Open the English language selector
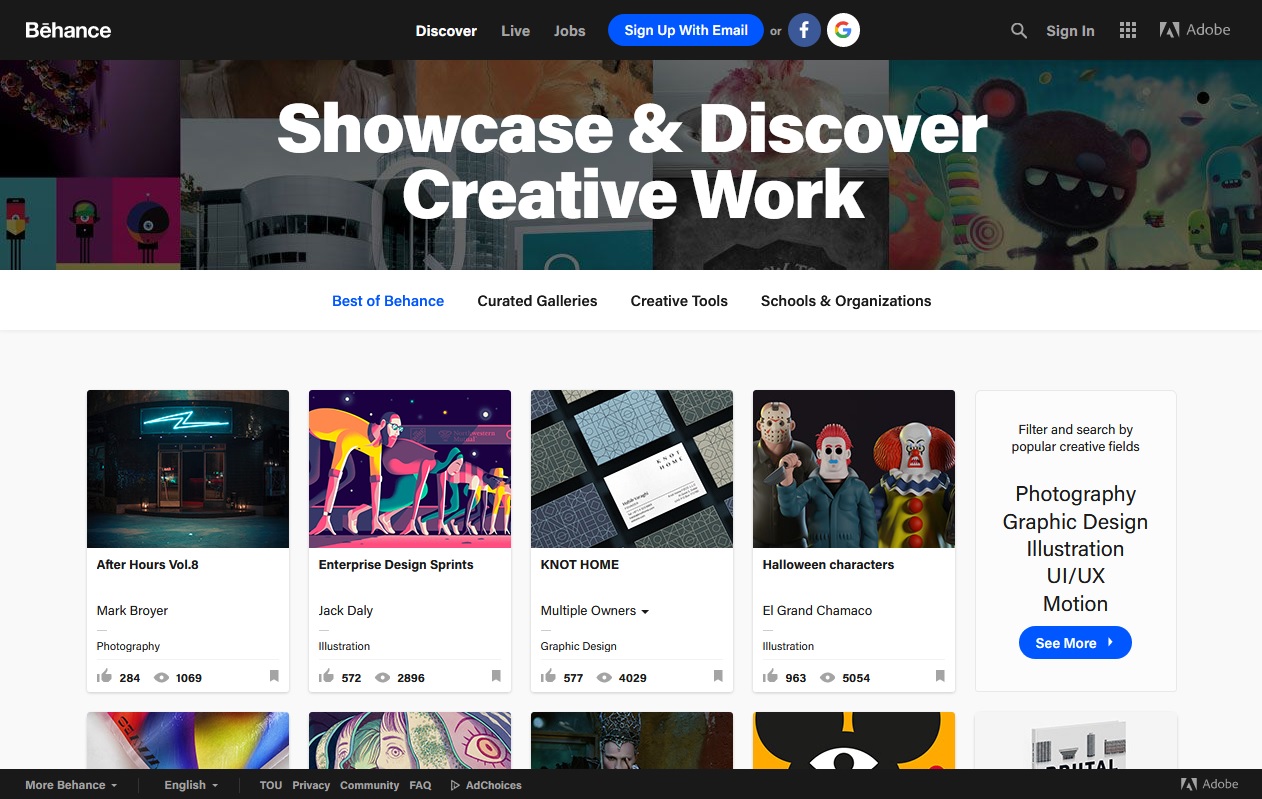 191,785
